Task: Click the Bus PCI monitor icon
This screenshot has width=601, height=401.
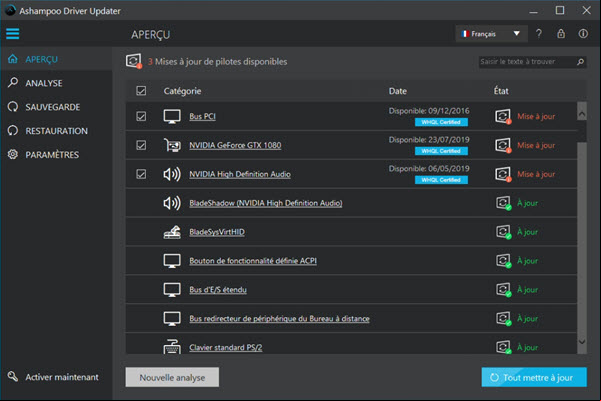Action: click(x=172, y=116)
